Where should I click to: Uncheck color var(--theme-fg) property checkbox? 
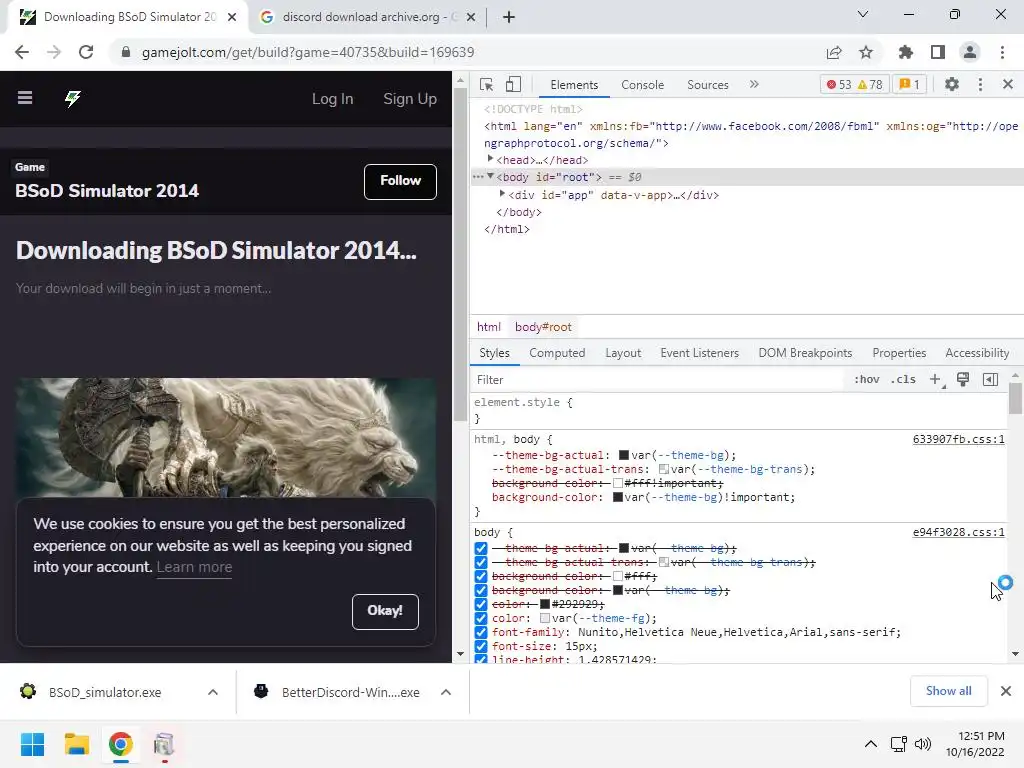pyautogui.click(x=481, y=618)
